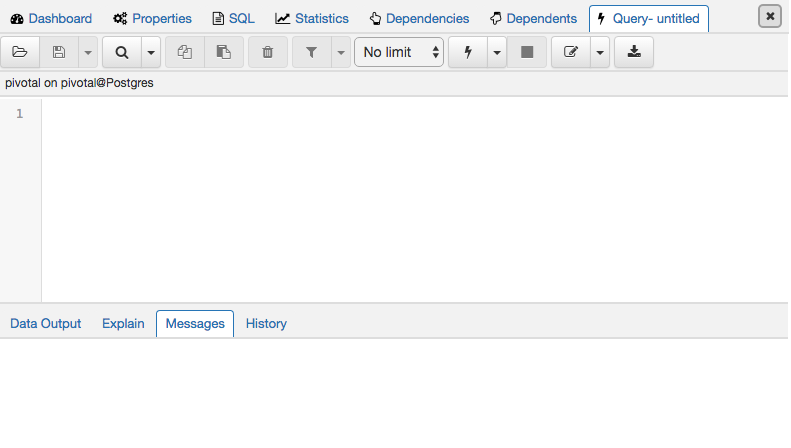
Task: Click the Delete trash can icon
Action: coord(267,52)
